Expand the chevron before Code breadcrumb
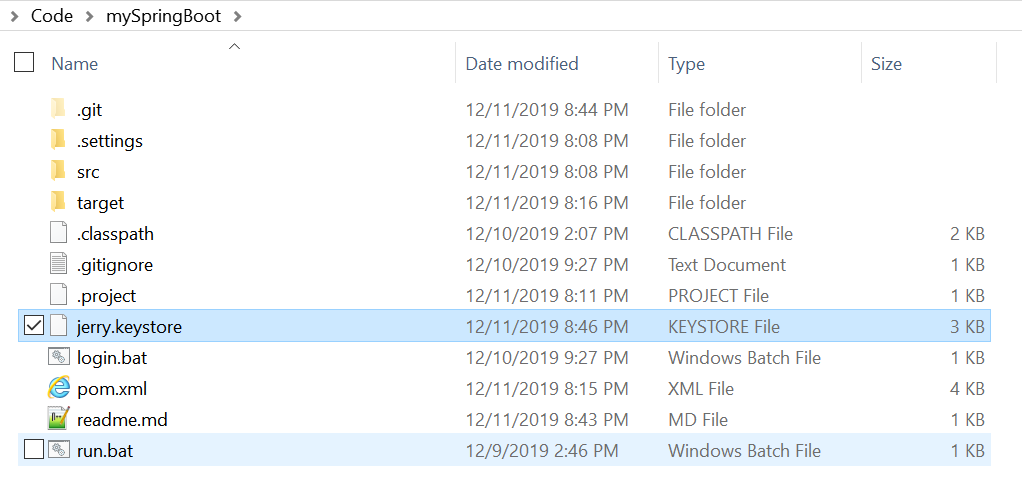Image resolution: width=1022 pixels, height=495 pixels. 13,16
